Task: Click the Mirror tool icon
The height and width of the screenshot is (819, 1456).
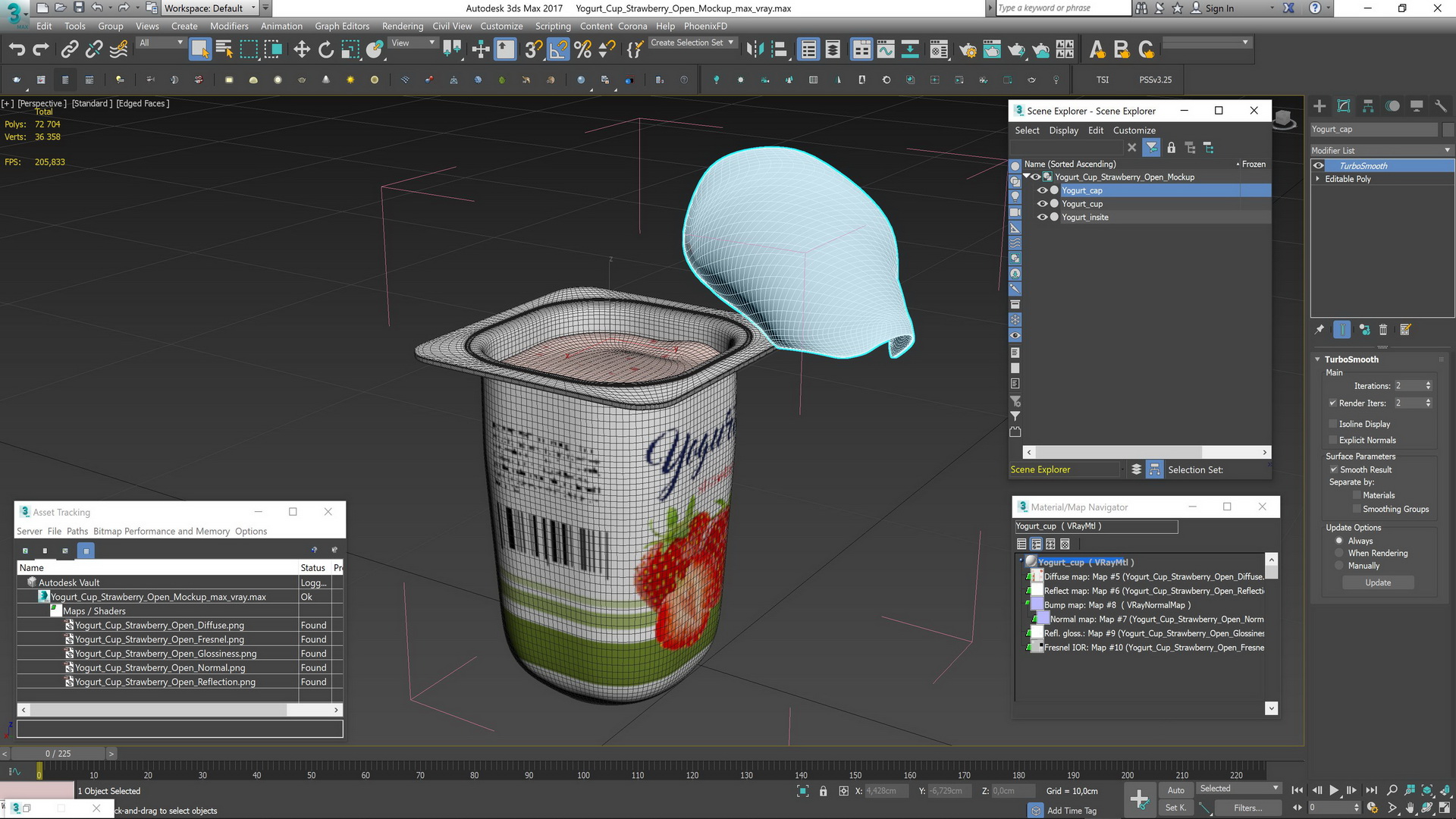Action: [x=755, y=50]
